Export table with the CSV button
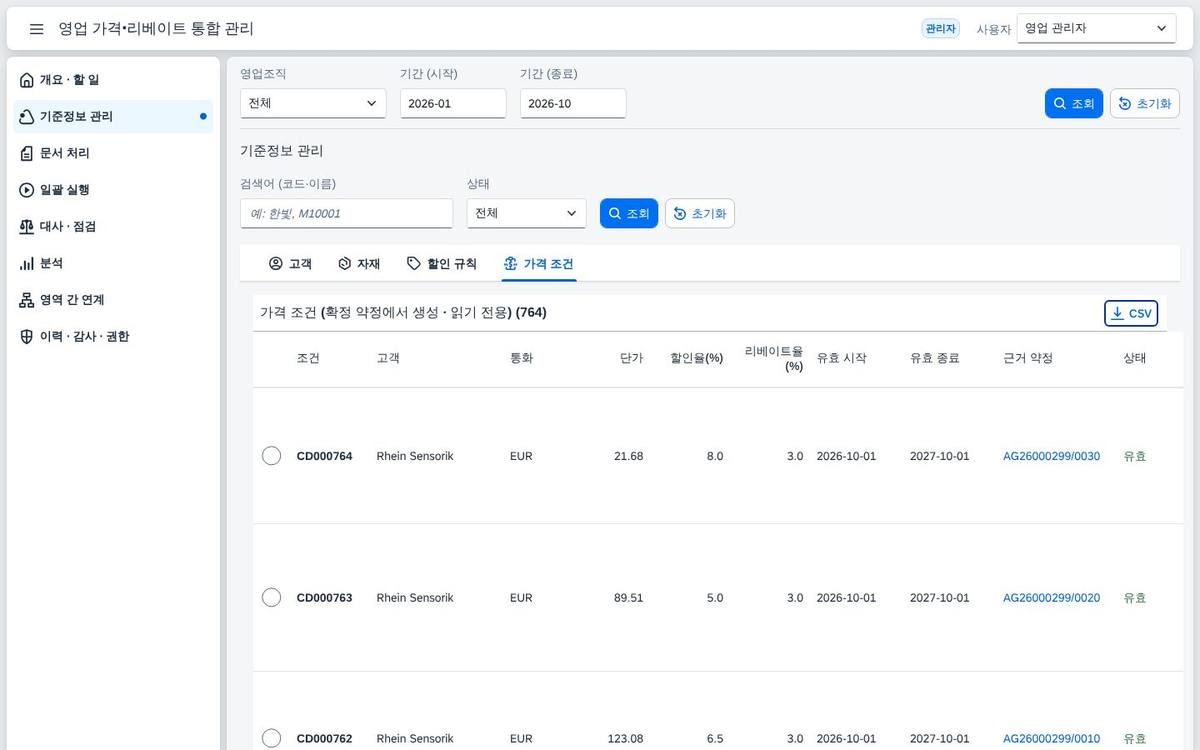Screen dimensions: 1200x750 tap(1131, 313)
